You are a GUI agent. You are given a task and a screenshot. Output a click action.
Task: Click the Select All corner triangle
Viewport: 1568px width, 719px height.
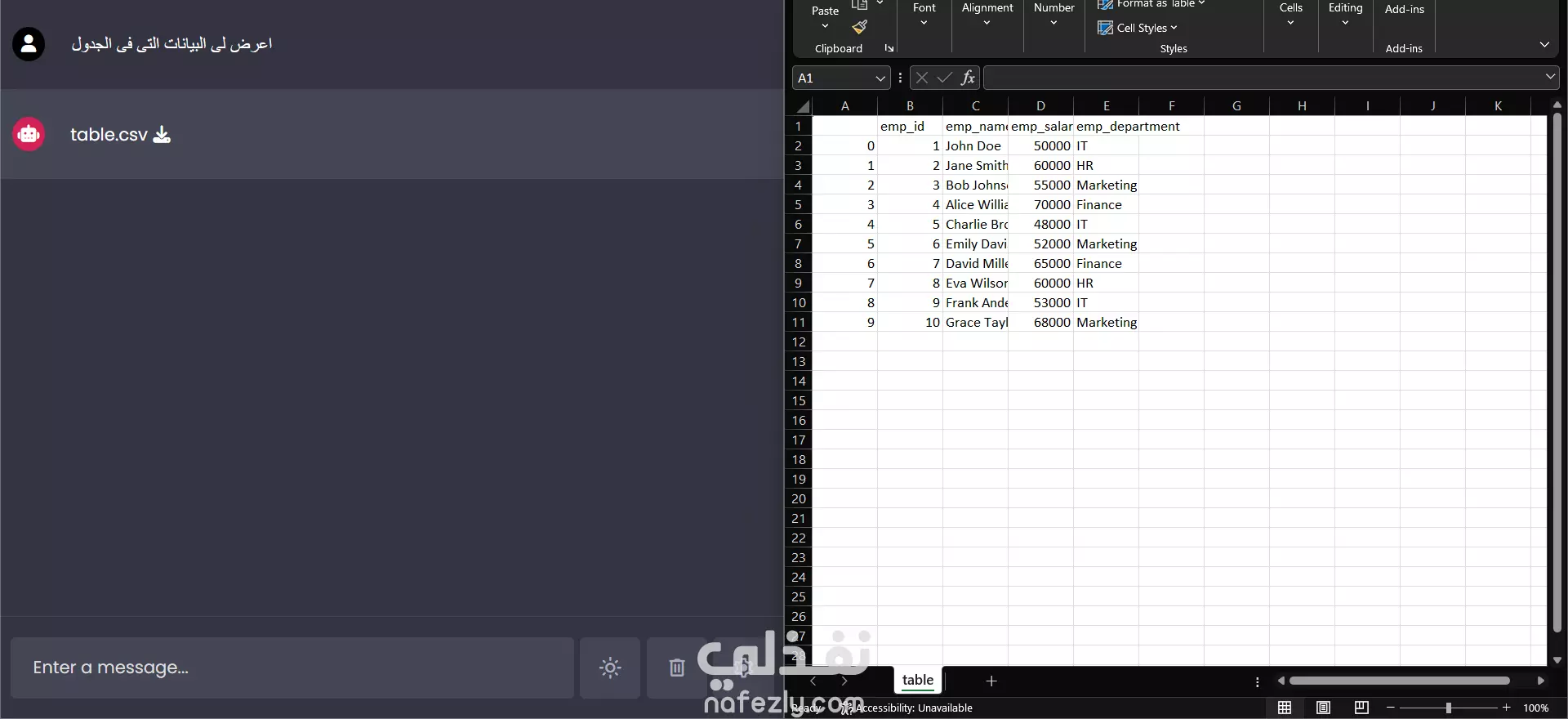pos(804,106)
